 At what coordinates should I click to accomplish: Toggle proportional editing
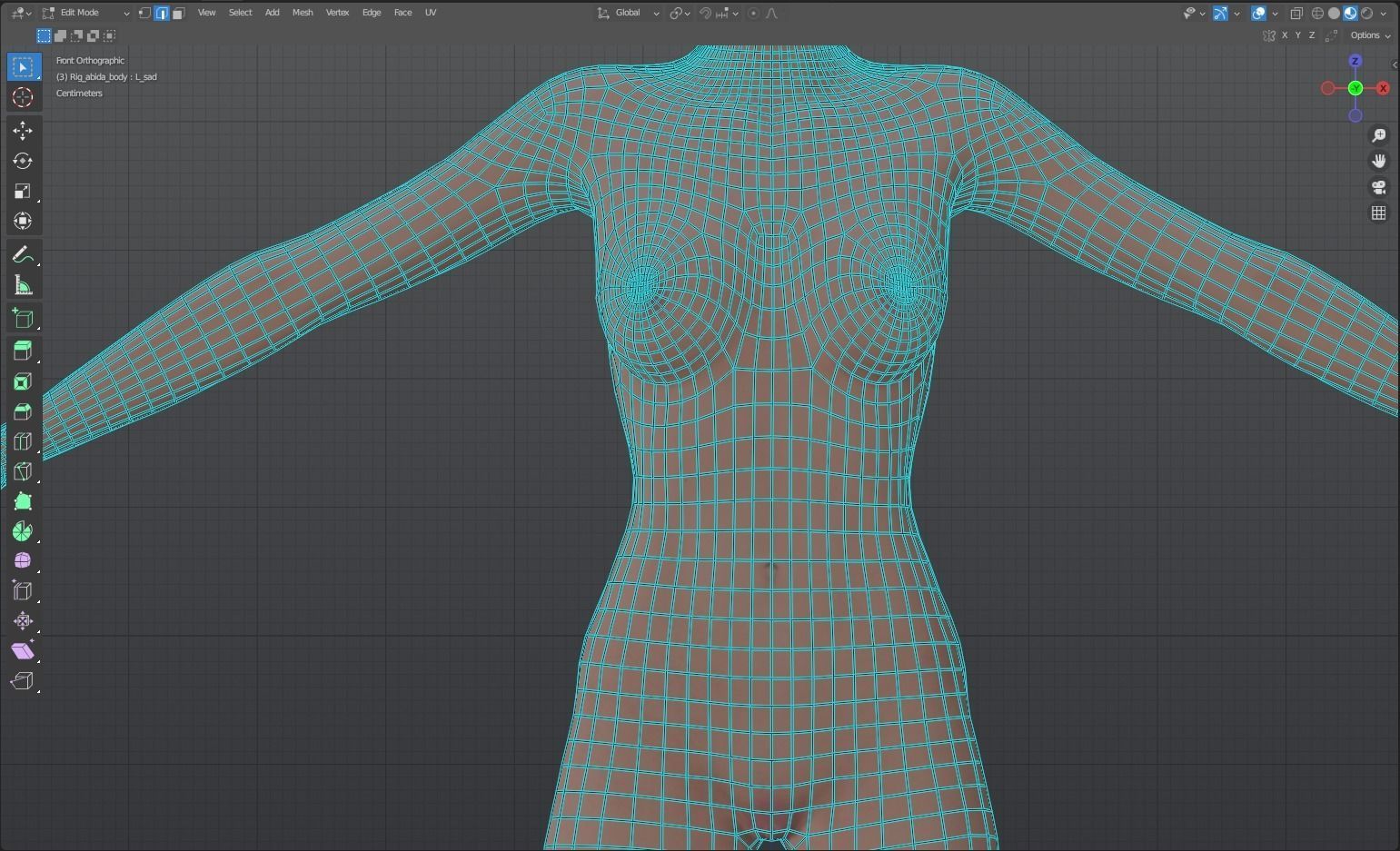click(753, 13)
